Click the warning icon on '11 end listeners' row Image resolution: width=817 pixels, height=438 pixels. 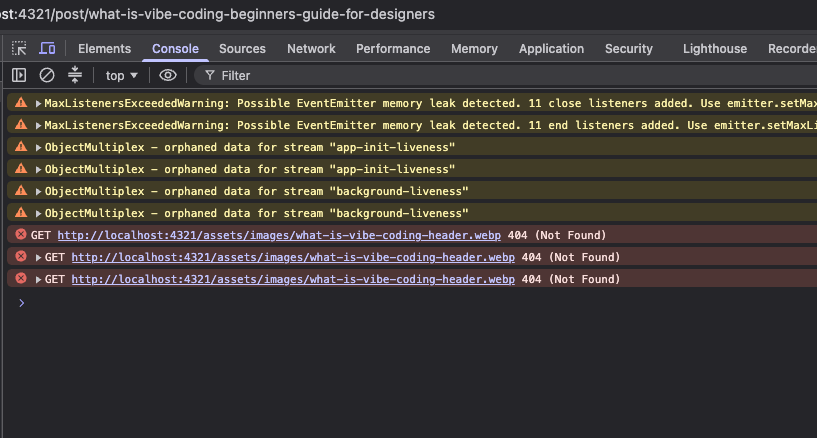coord(21,124)
